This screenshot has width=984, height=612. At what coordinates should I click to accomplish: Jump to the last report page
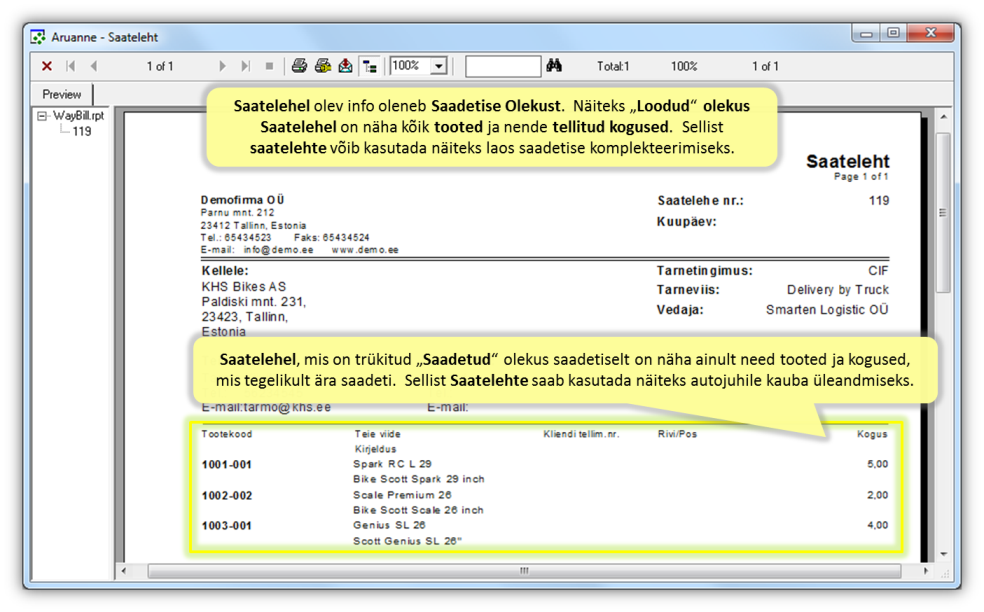click(245, 66)
